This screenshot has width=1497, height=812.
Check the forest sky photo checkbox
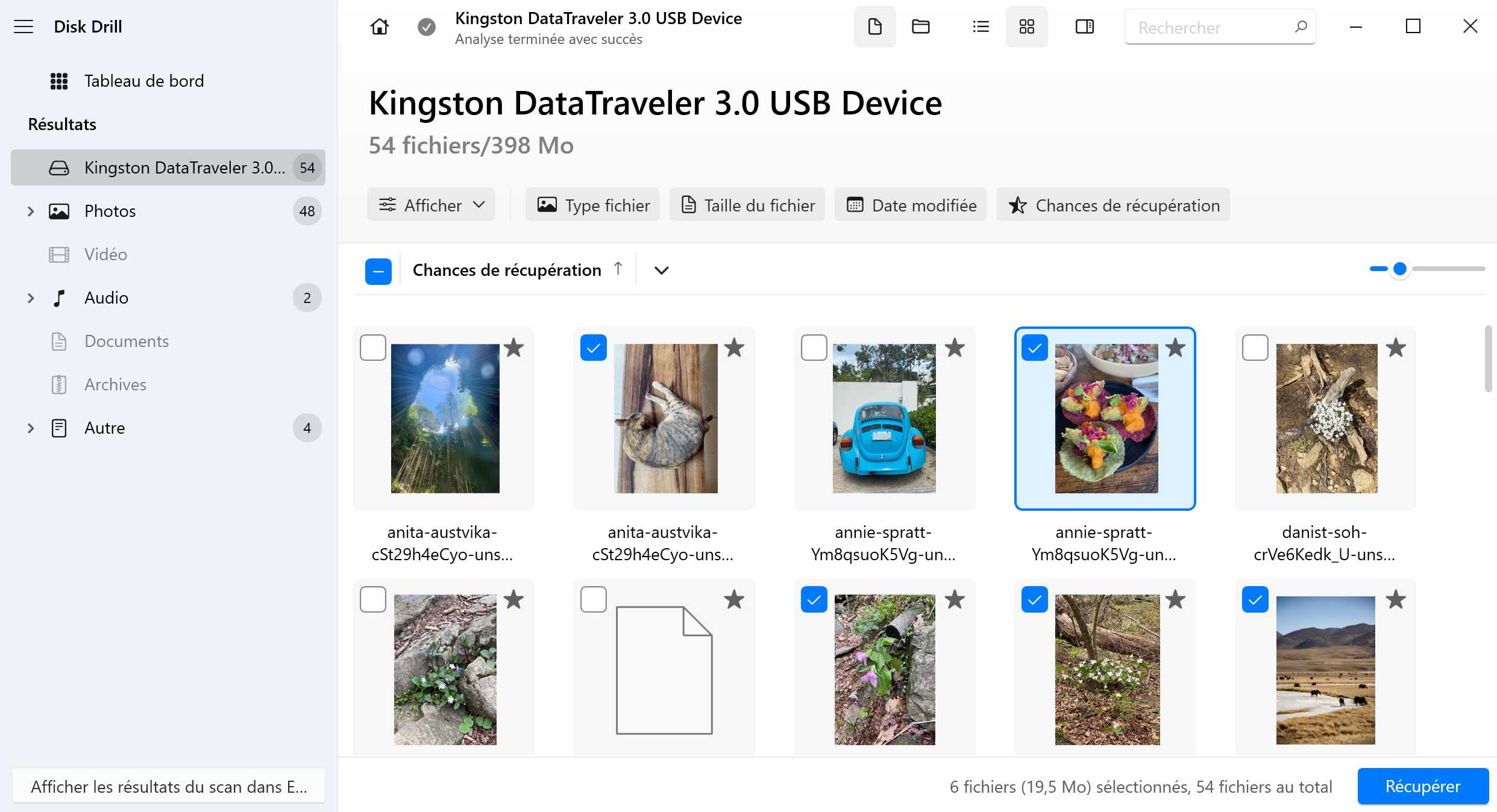coord(372,348)
